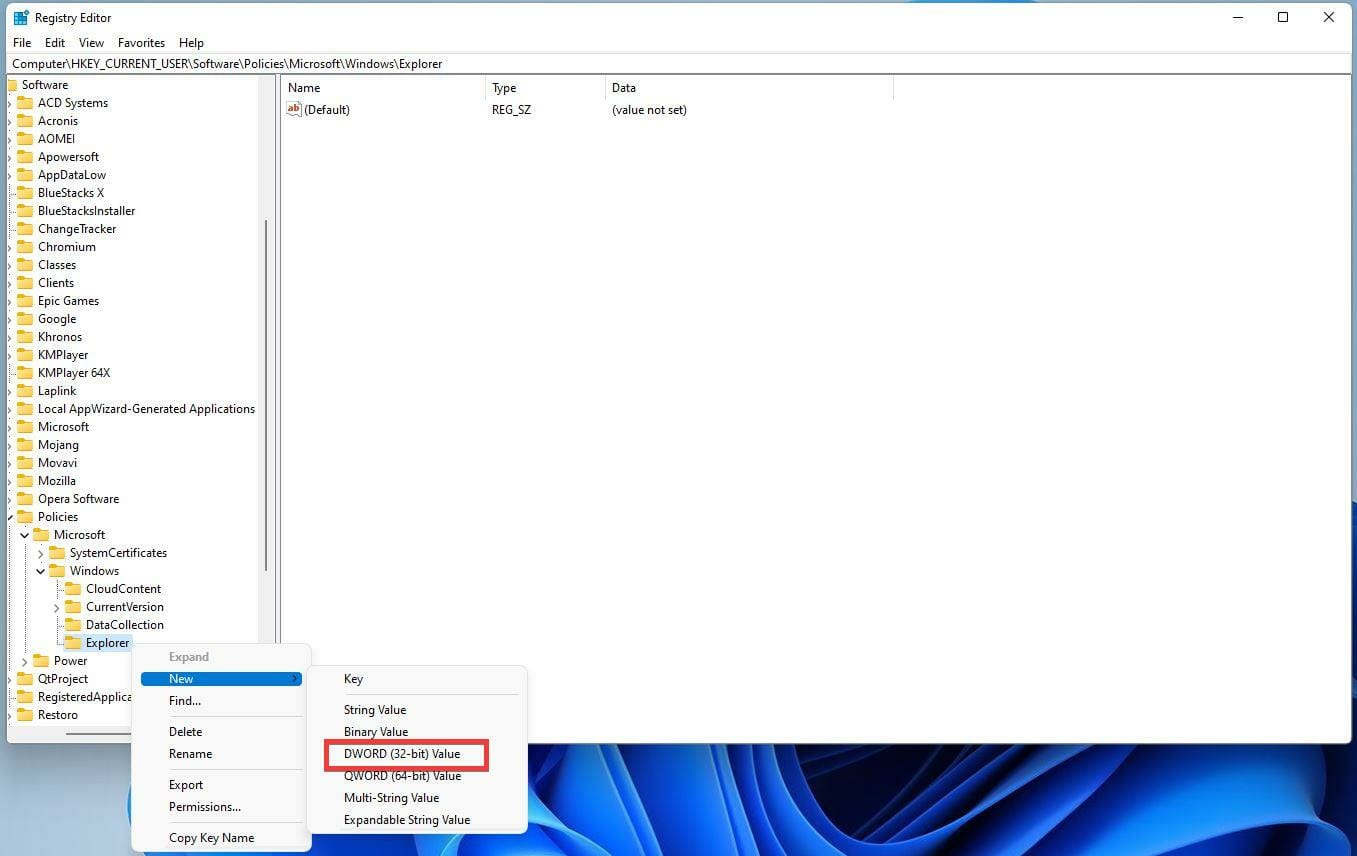Click the (Default) REG_SZ value icon
The image size is (1357, 856).
pos(294,109)
